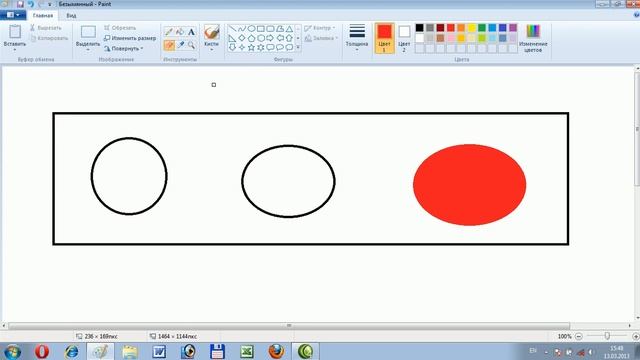Click the Кисти brushes icon
The image size is (640, 360).
211,32
